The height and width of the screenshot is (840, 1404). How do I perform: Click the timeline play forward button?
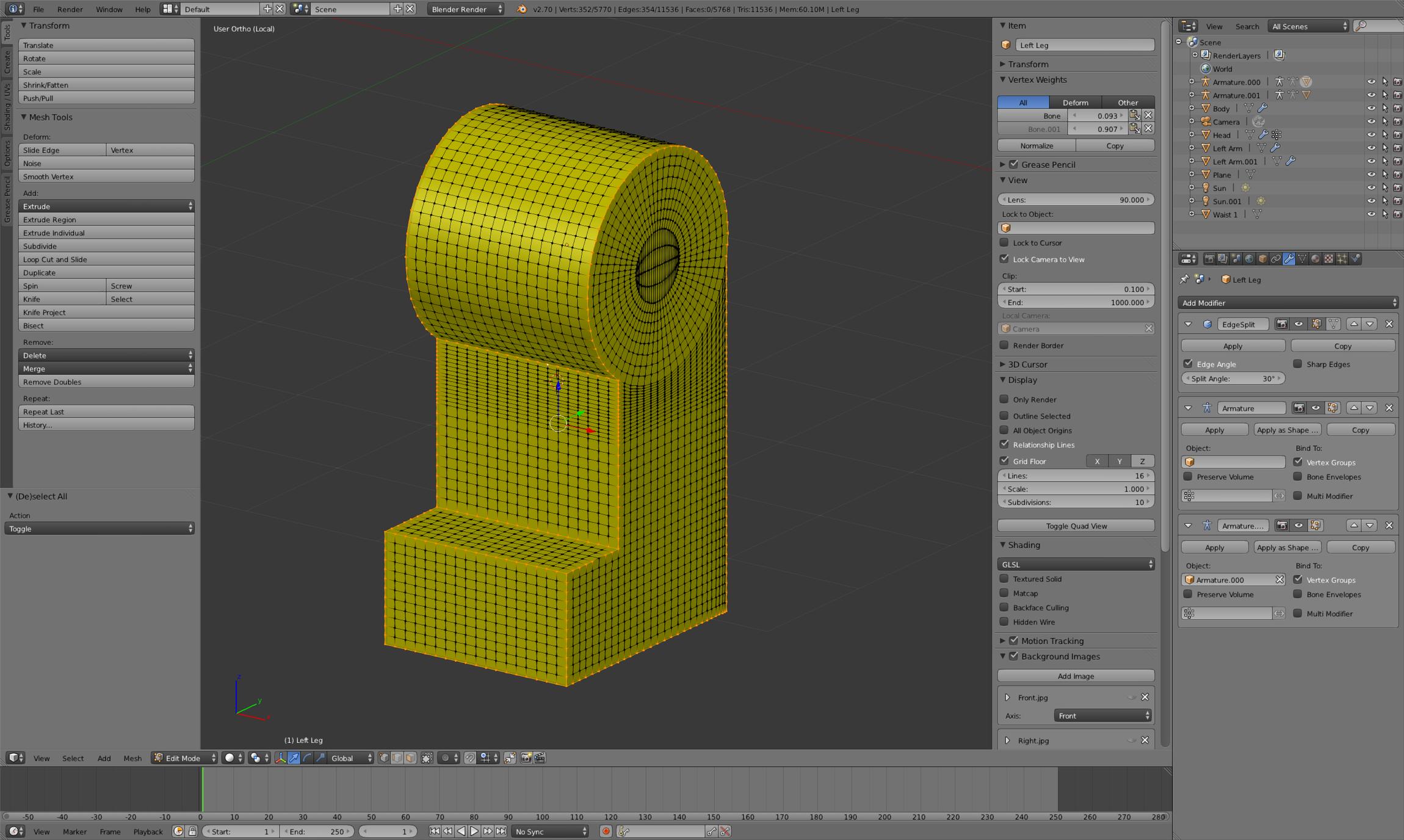click(474, 831)
